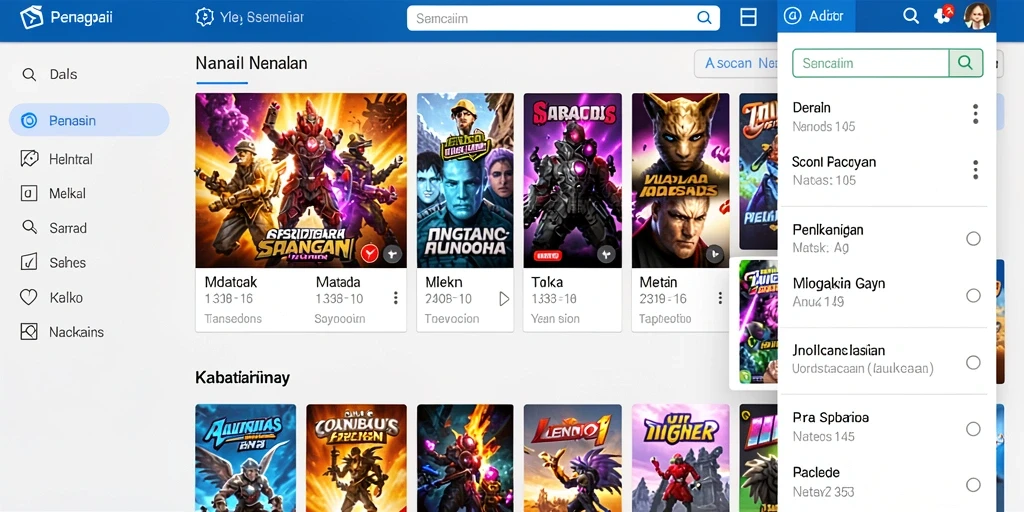Click the grey round icon on Sangan cover
Image resolution: width=1024 pixels, height=512 pixels.
tap(392, 253)
